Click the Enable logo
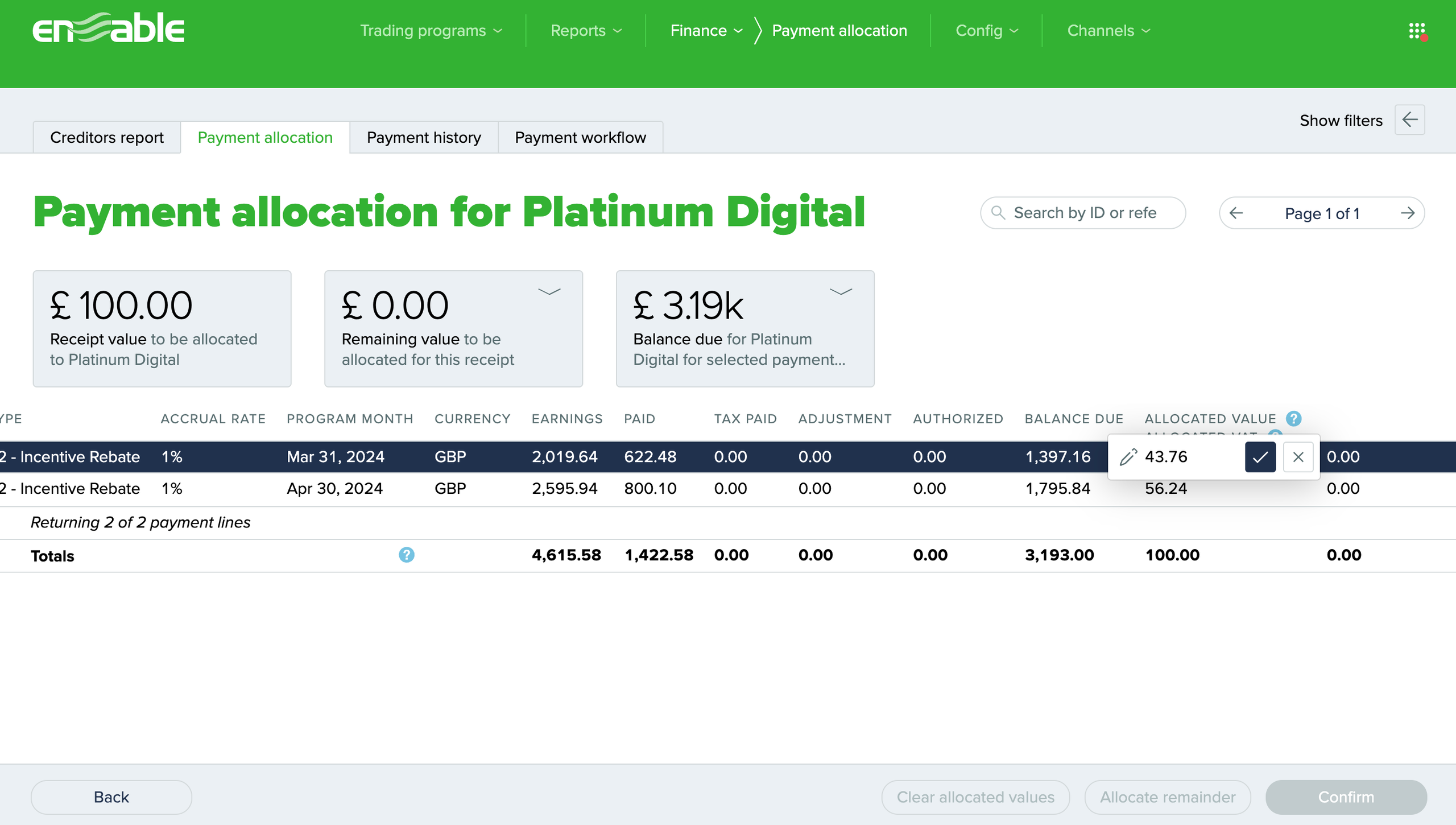This screenshot has height=825, width=1456. (x=109, y=28)
